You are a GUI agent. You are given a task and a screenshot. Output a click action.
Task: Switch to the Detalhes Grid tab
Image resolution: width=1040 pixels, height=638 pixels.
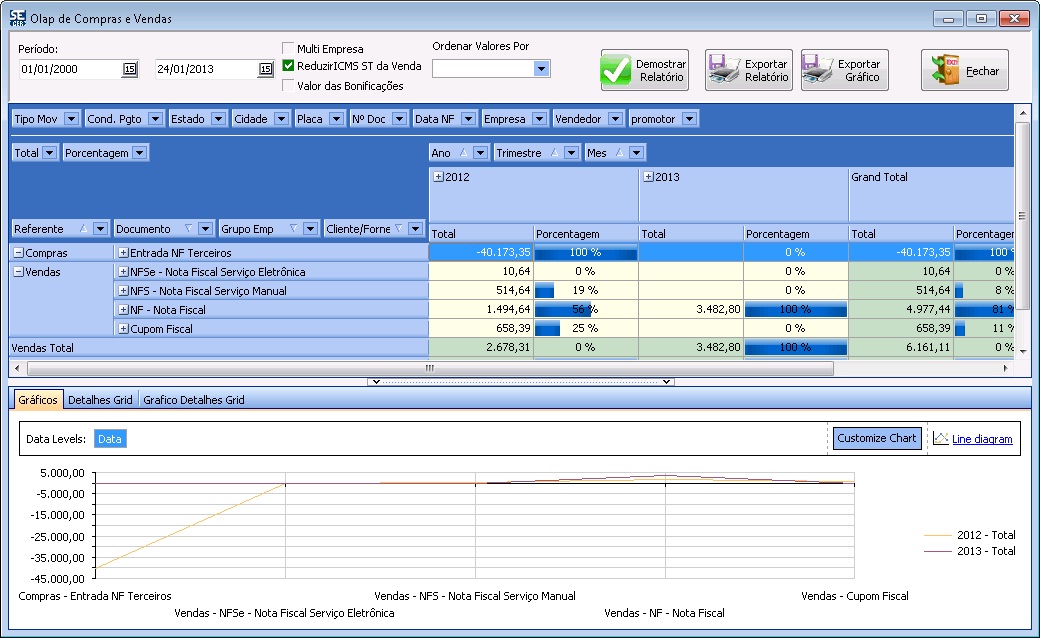coord(101,400)
